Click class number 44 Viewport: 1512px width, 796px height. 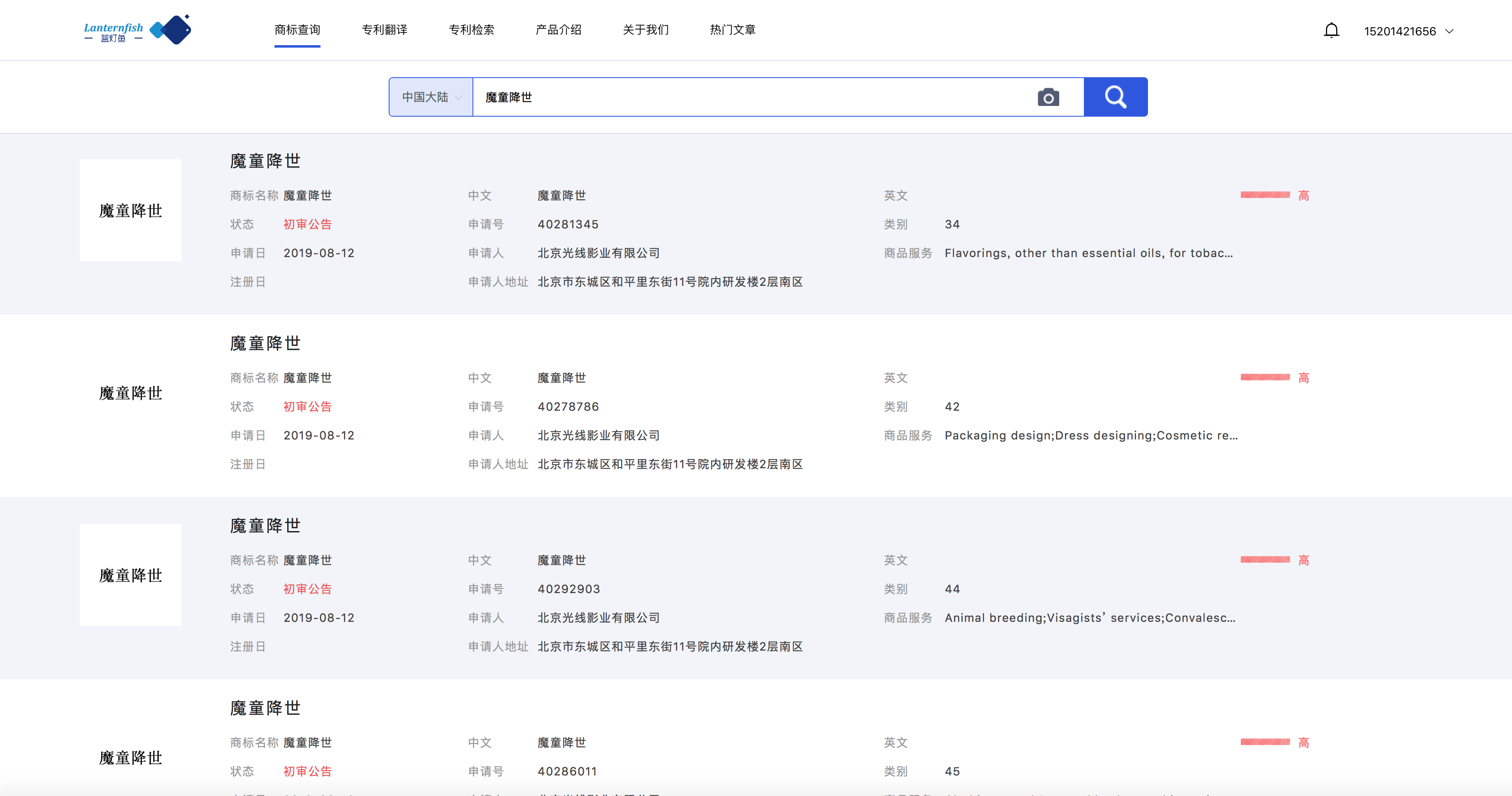(952, 589)
